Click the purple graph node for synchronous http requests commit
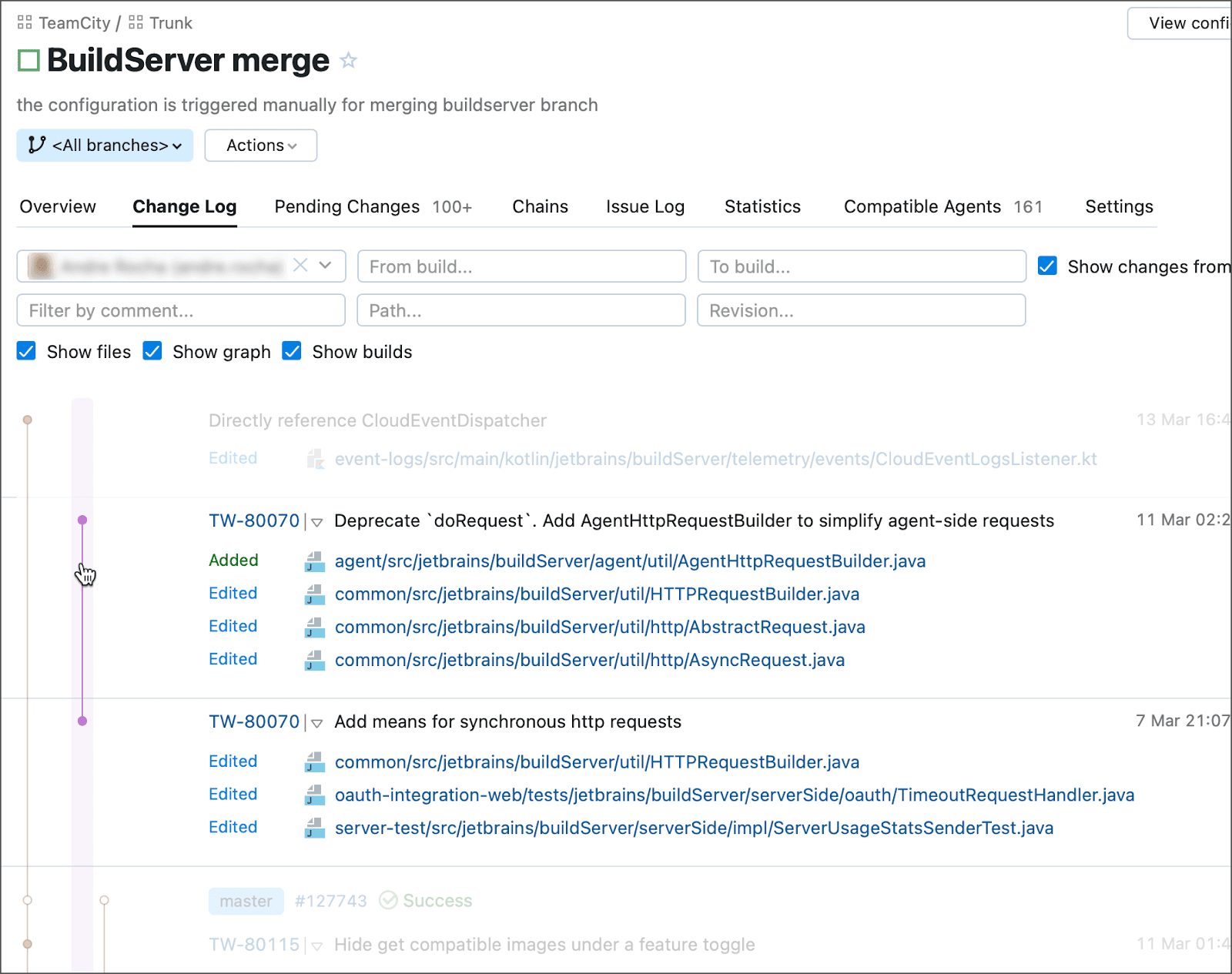 click(x=82, y=721)
